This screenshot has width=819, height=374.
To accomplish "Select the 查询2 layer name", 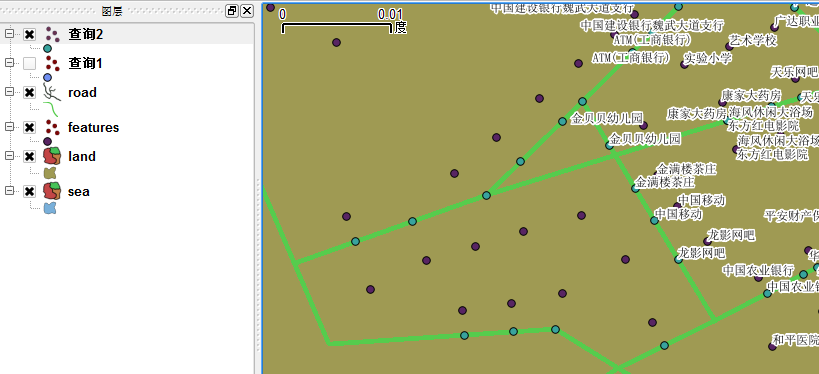I will 86,34.
